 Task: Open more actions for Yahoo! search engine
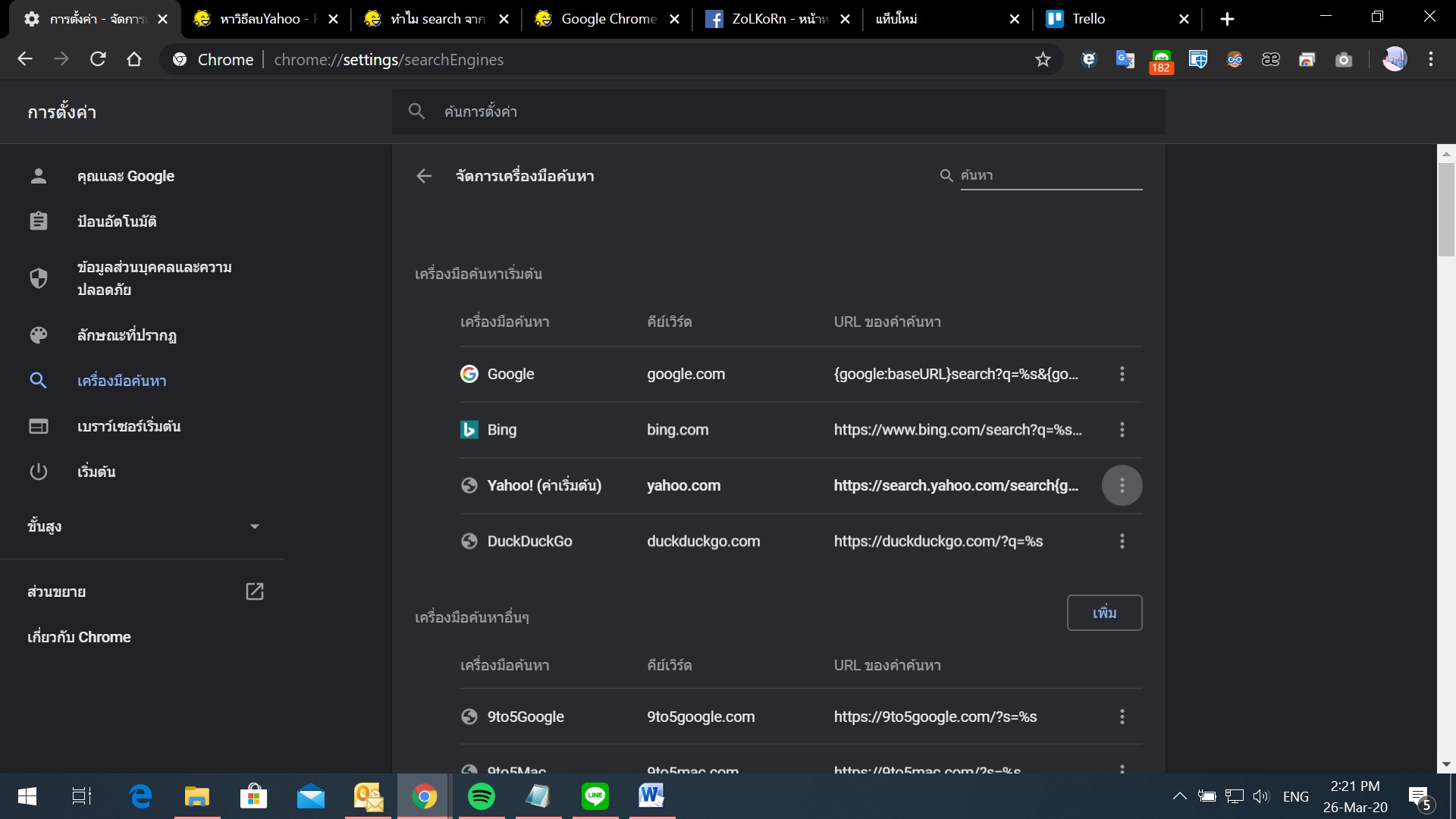point(1122,485)
